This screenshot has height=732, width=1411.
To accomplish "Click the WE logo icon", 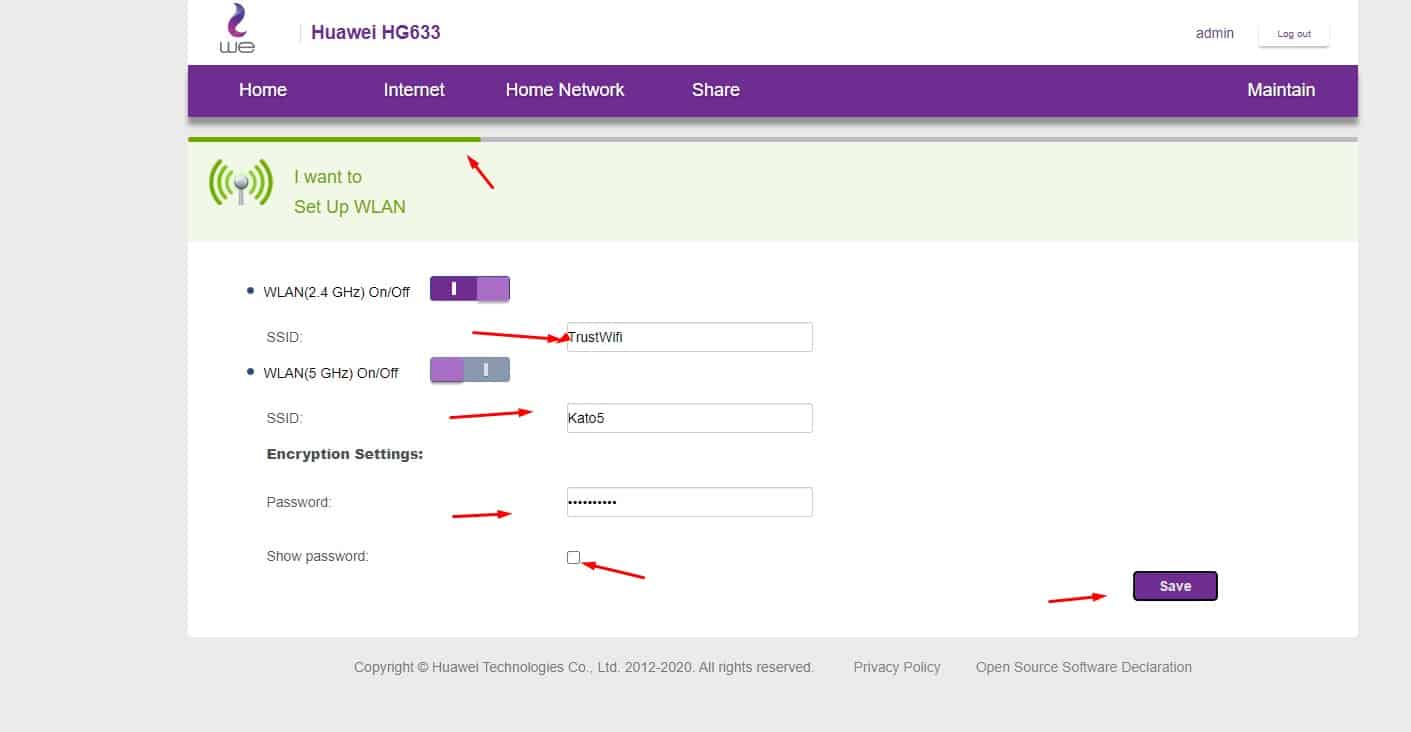I will click(238, 30).
